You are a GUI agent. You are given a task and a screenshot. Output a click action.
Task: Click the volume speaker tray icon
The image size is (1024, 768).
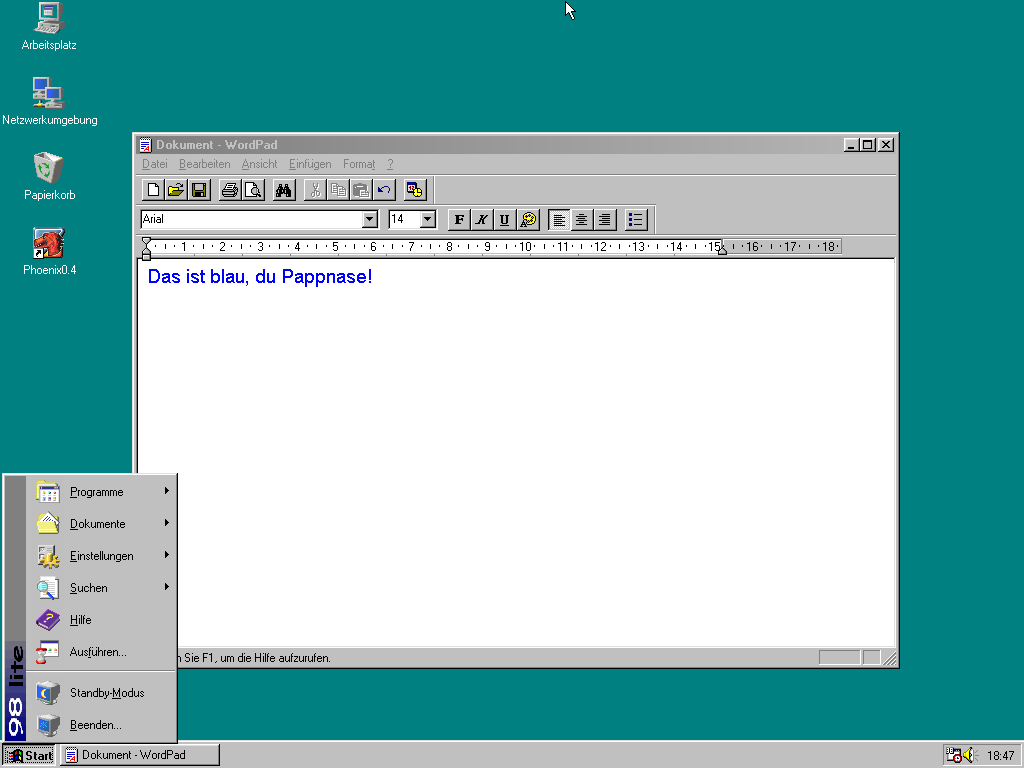969,755
